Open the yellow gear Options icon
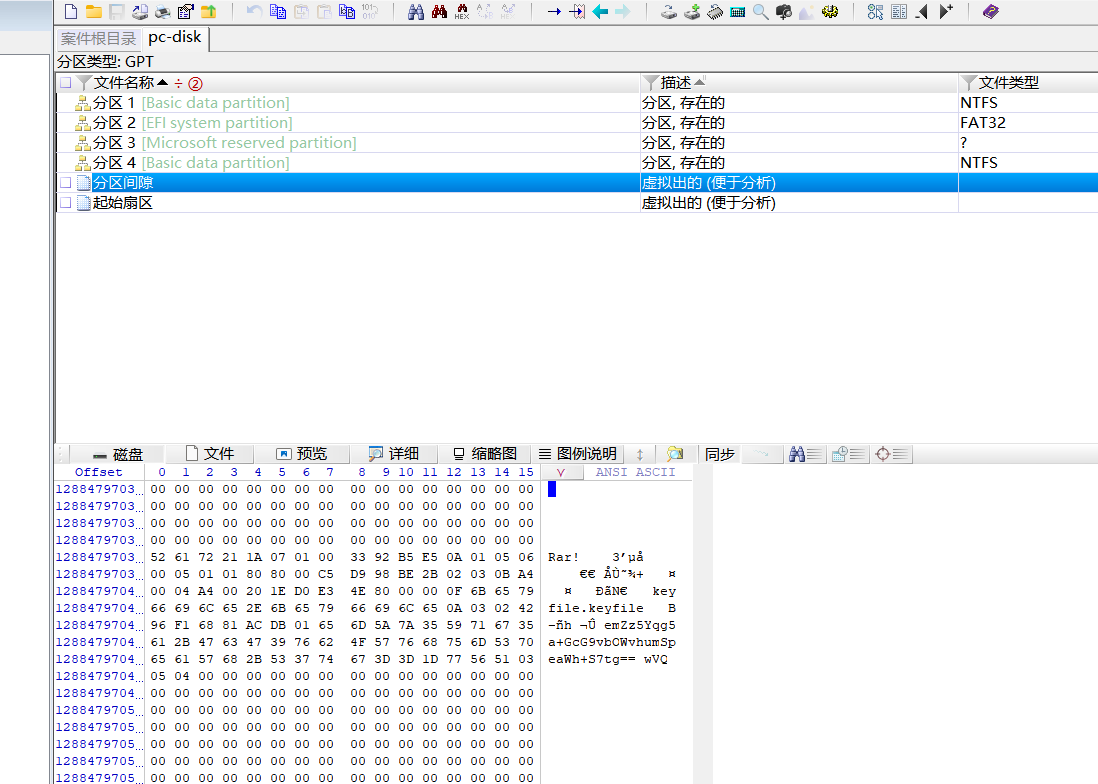Screen dimensions: 1098x784 pyautogui.click(x=830, y=11)
